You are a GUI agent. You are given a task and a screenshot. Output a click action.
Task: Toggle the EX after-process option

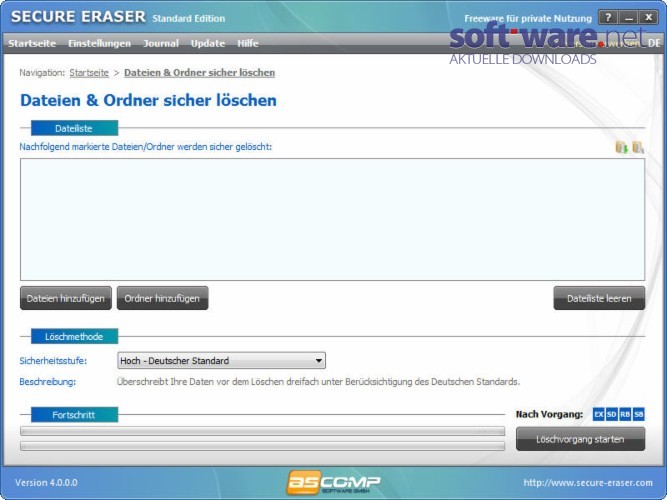point(599,414)
